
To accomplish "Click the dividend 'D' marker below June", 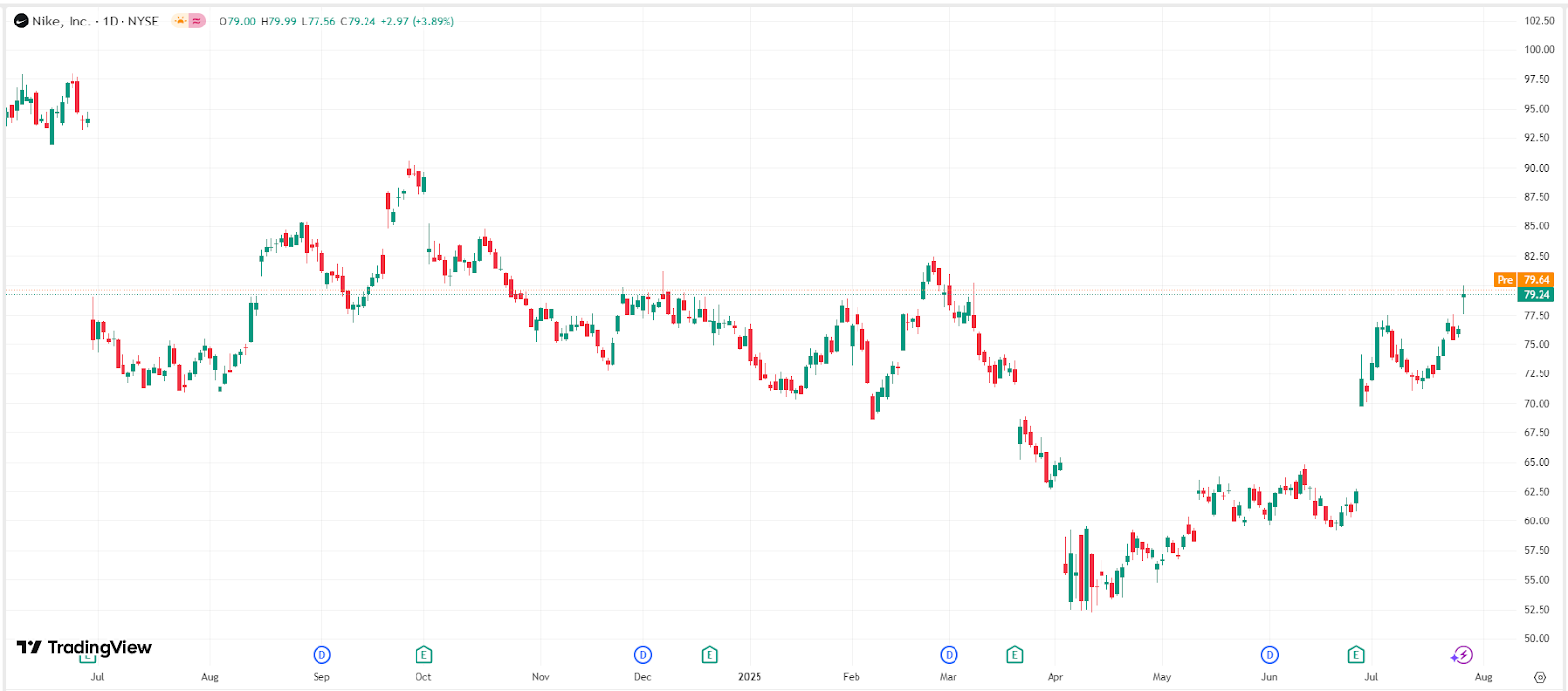I will point(1268,654).
